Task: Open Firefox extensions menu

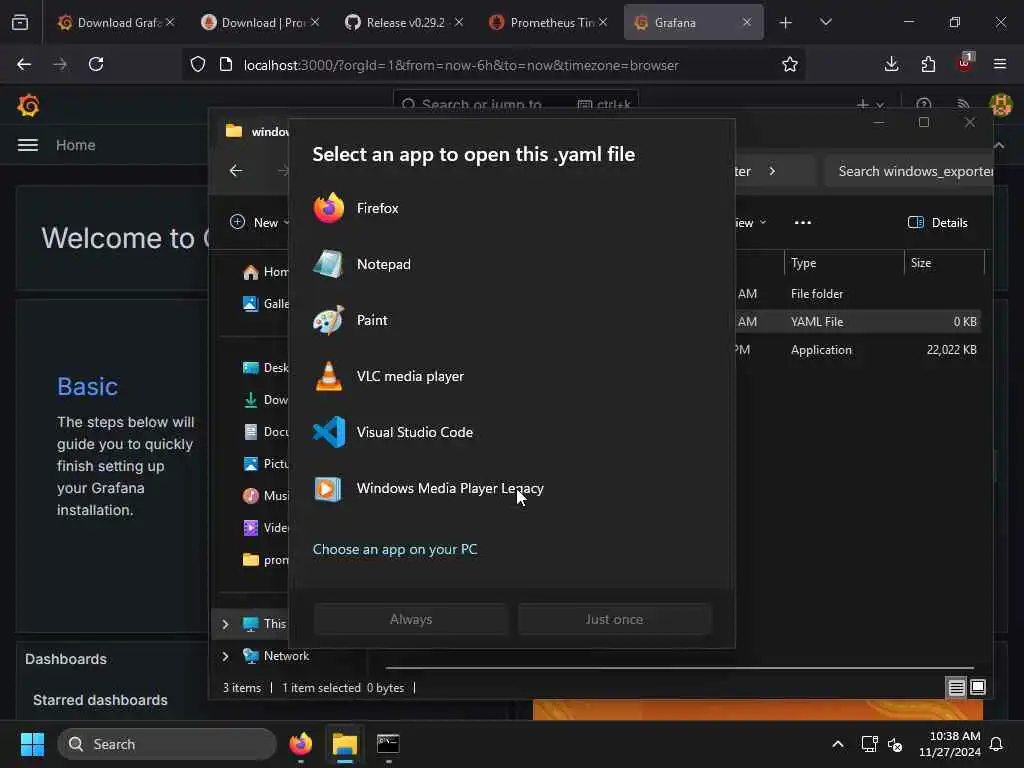Action: point(928,64)
